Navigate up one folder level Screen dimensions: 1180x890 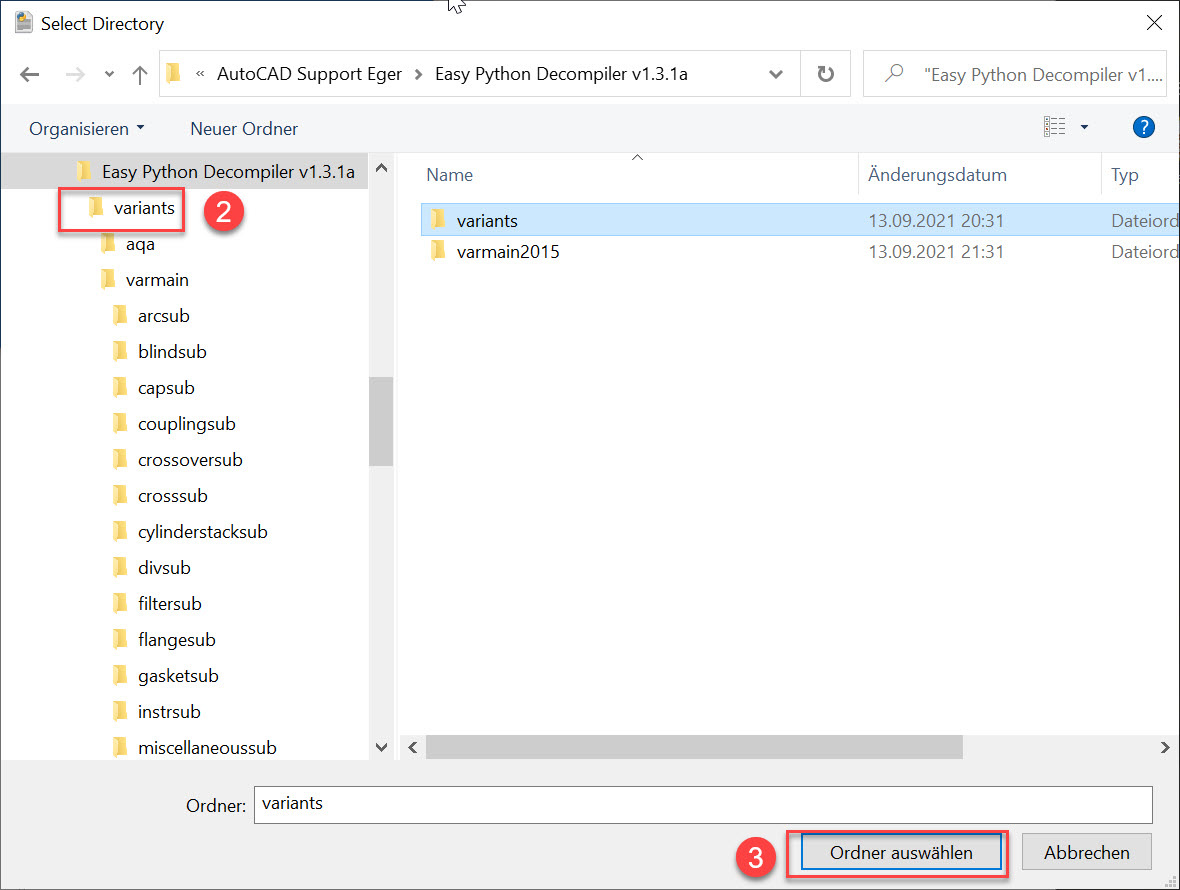(139, 74)
